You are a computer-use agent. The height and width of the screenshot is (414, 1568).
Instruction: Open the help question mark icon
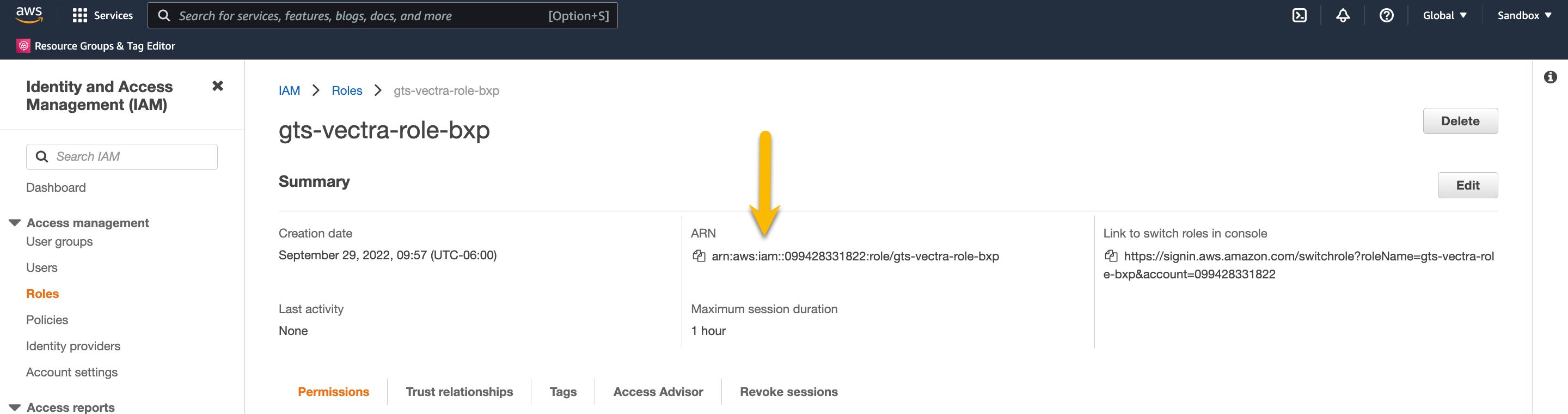[x=1386, y=16]
